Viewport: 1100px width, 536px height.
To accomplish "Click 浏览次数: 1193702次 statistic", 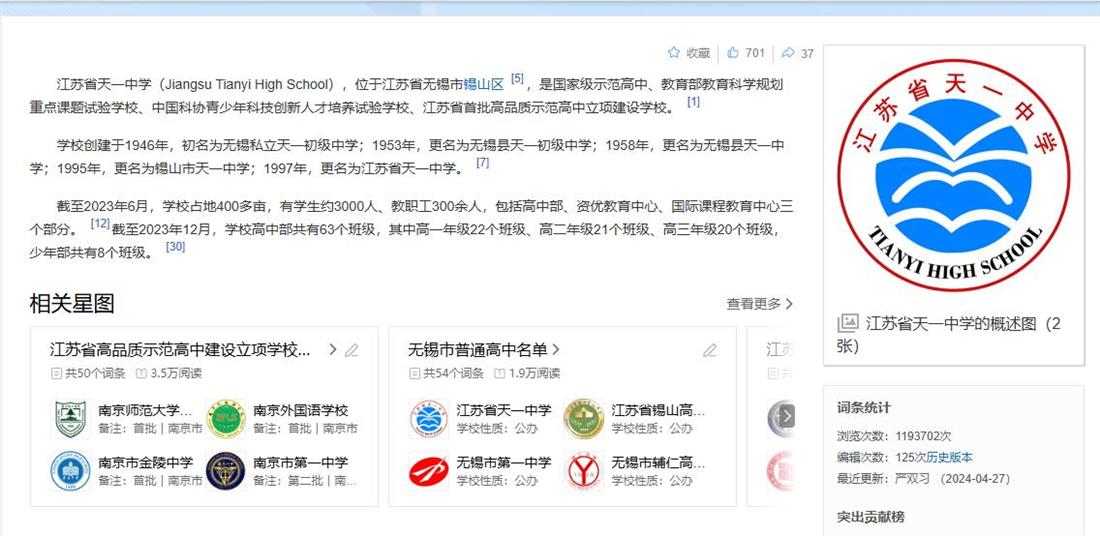I will tap(894, 436).
